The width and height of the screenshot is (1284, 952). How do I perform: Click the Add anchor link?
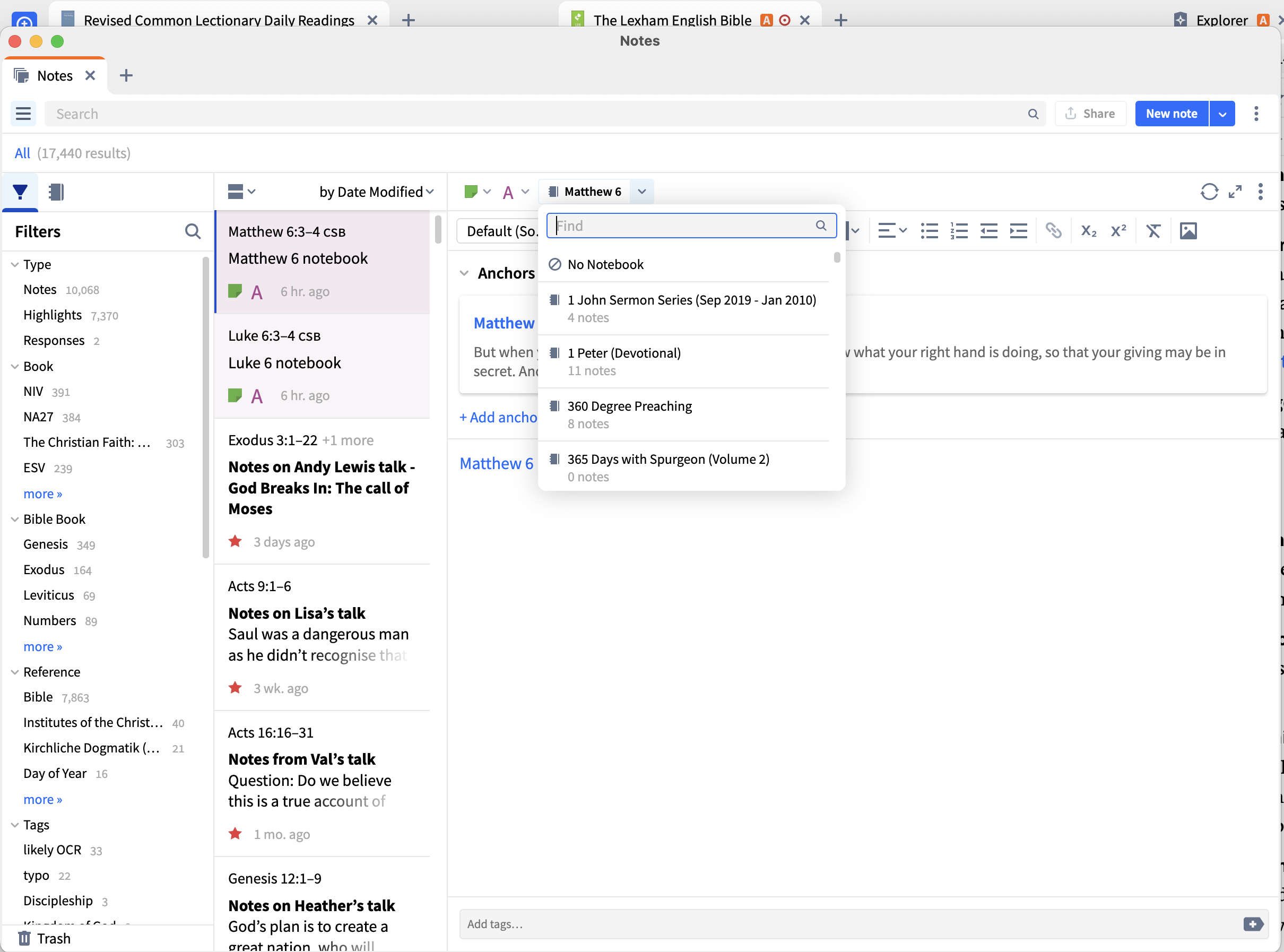click(498, 417)
